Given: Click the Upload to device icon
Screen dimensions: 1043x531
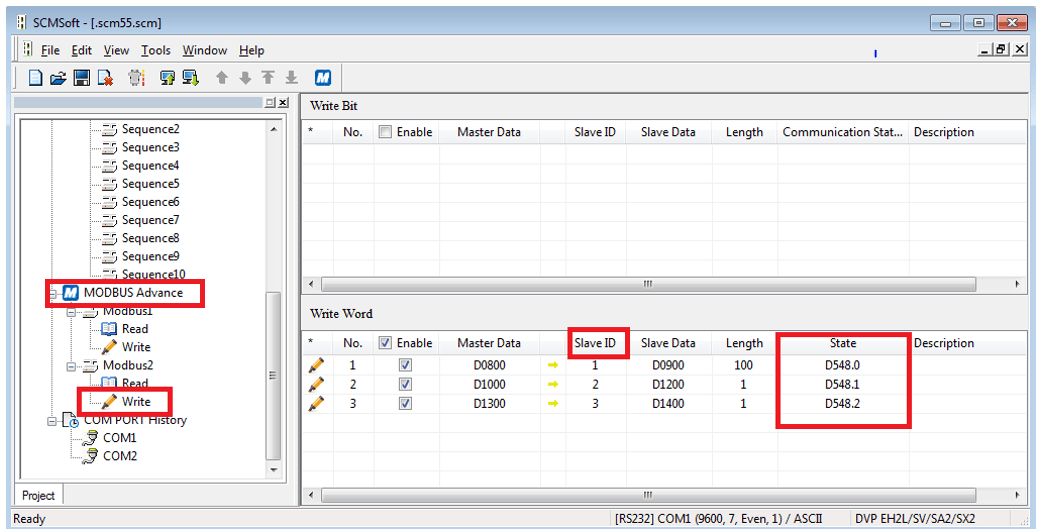Looking at the screenshot, I should click(167, 78).
